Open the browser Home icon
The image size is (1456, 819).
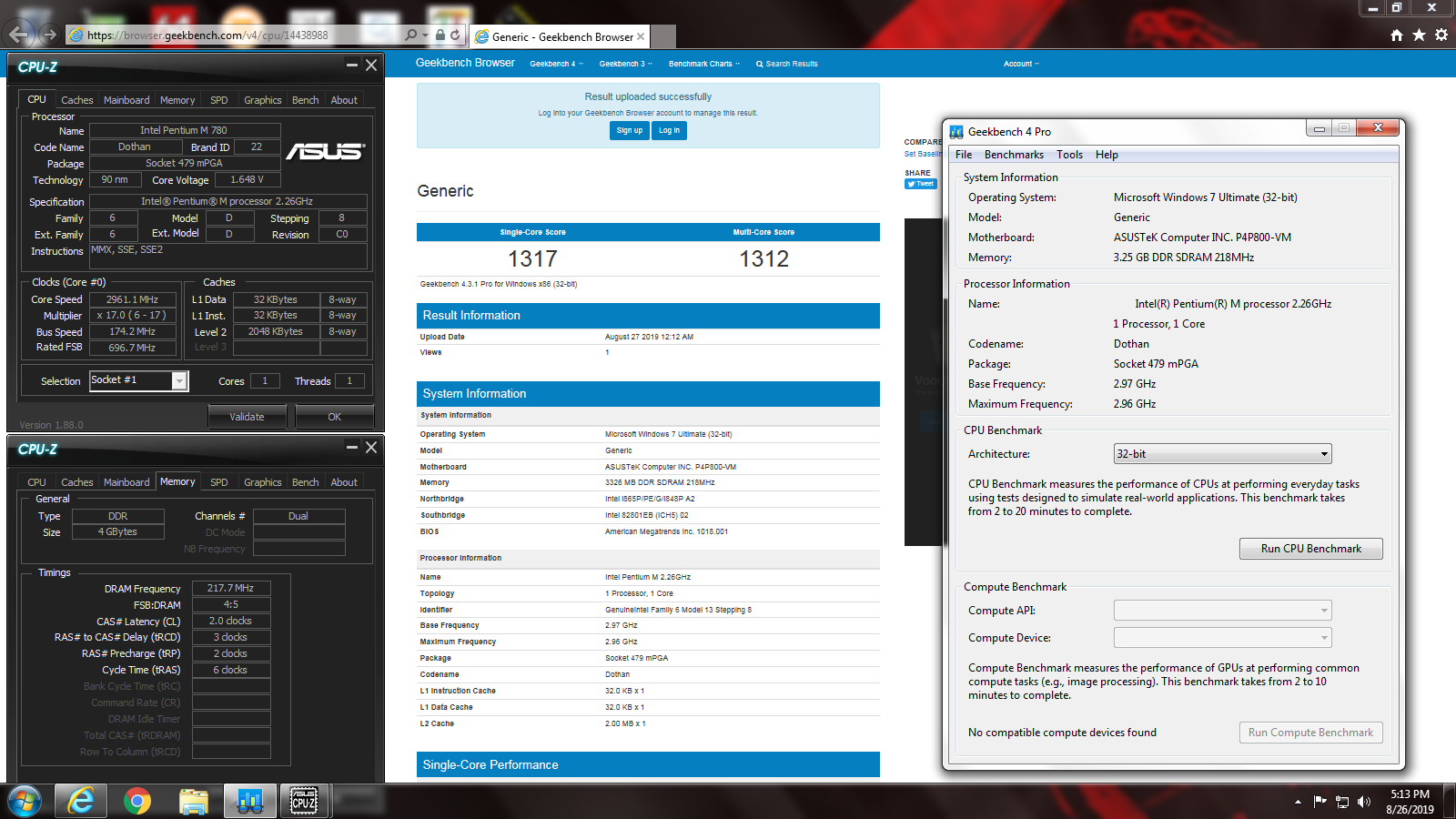pyautogui.click(x=1397, y=35)
